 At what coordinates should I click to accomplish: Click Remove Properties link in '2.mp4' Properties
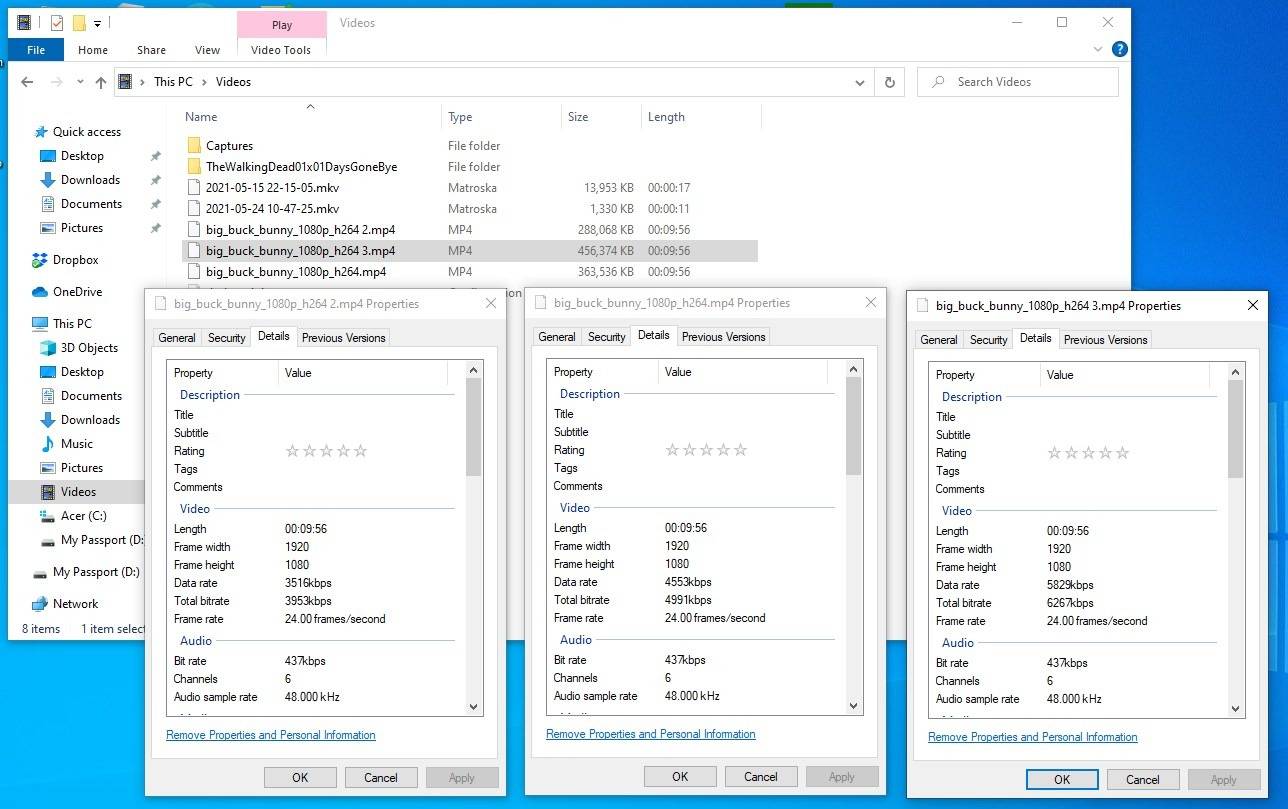(x=271, y=735)
